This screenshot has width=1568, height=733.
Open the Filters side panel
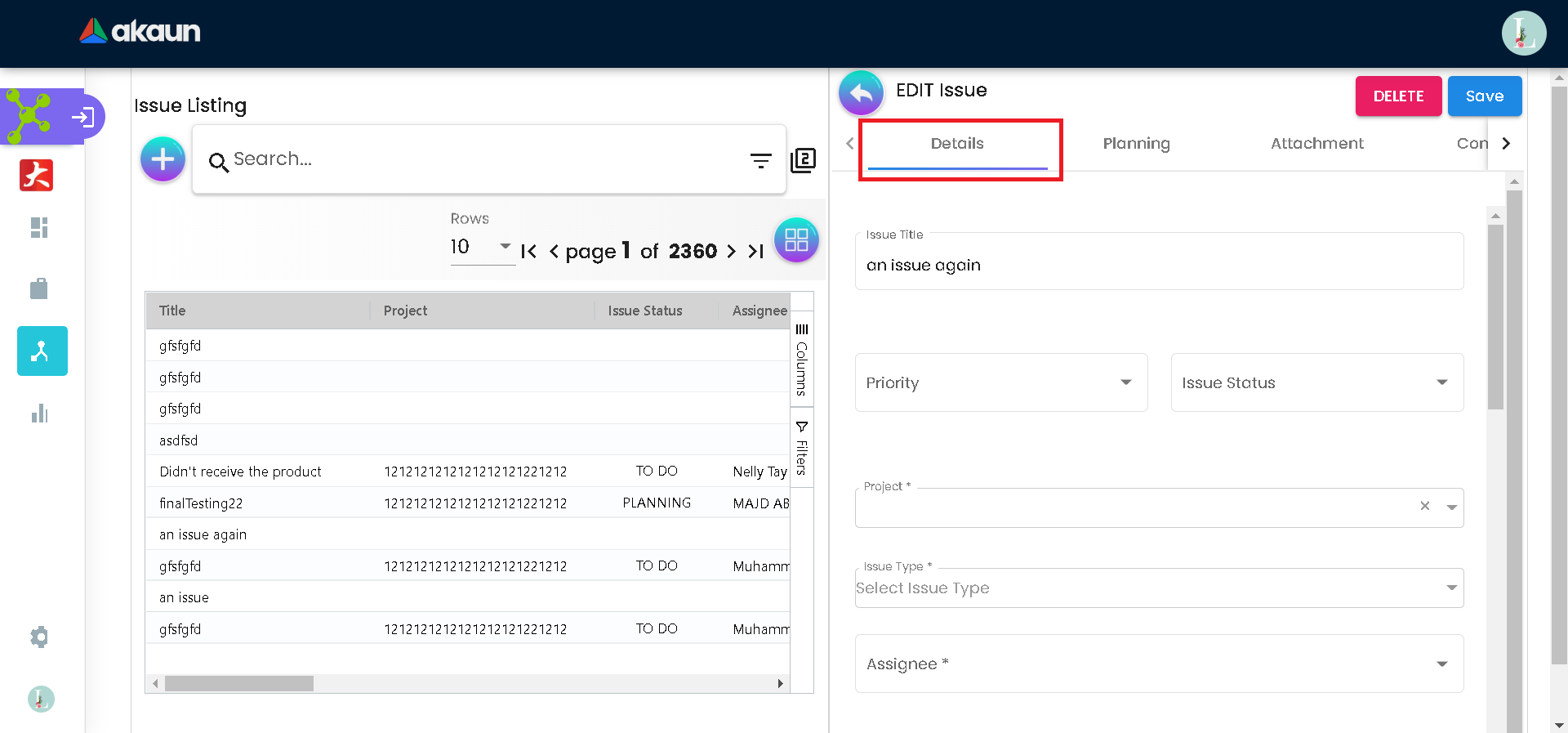tap(802, 448)
